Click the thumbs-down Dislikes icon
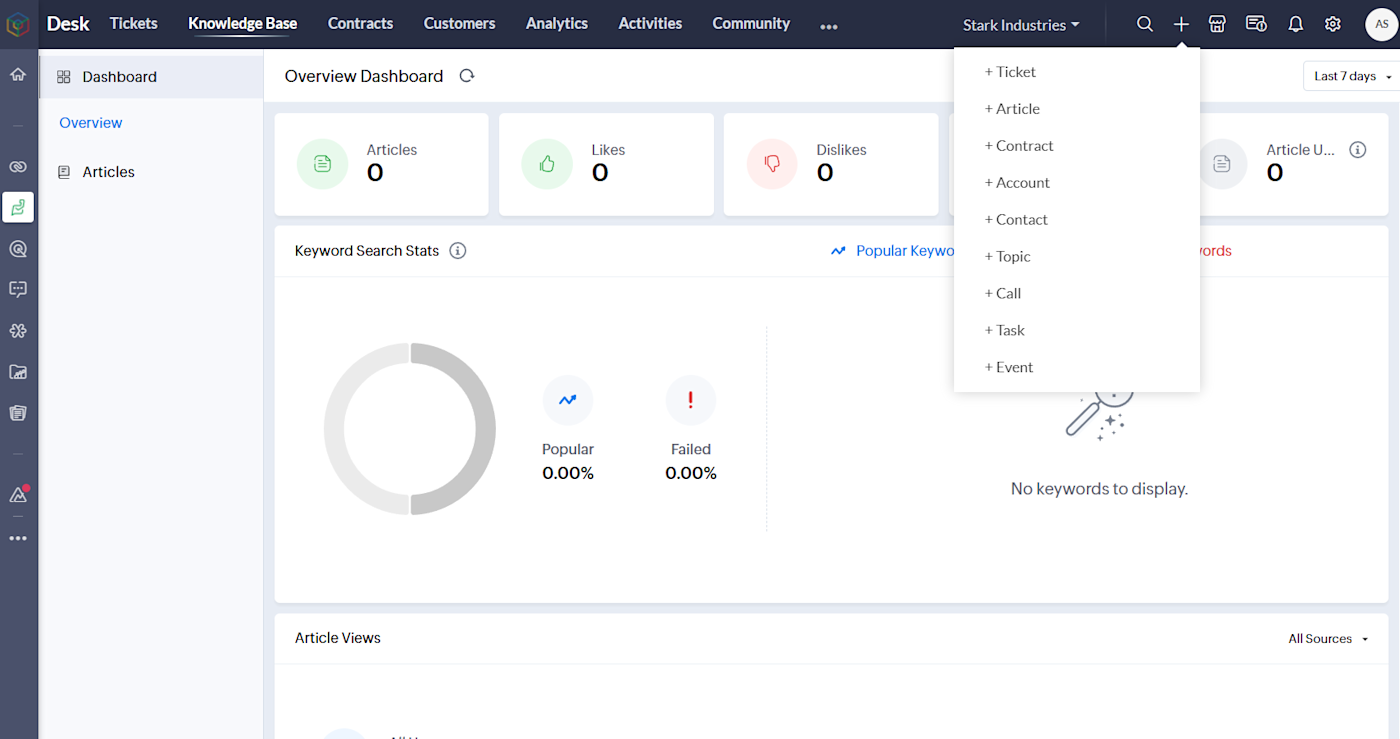The width and height of the screenshot is (1400, 739). point(772,164)
